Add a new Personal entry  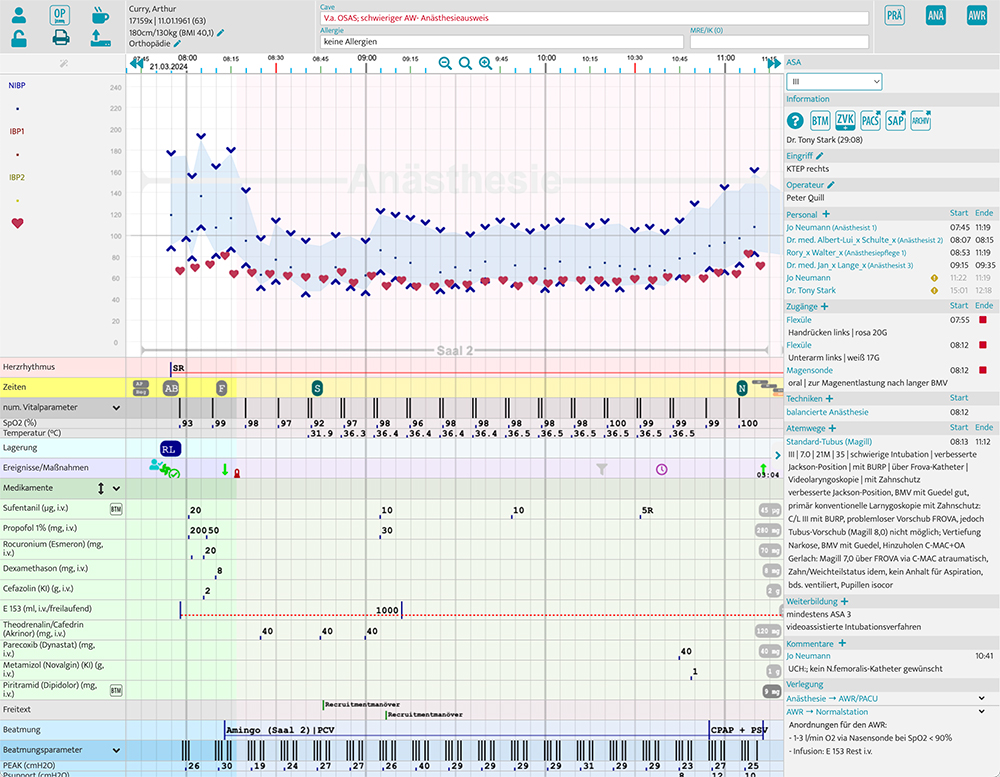pos(826,214)
